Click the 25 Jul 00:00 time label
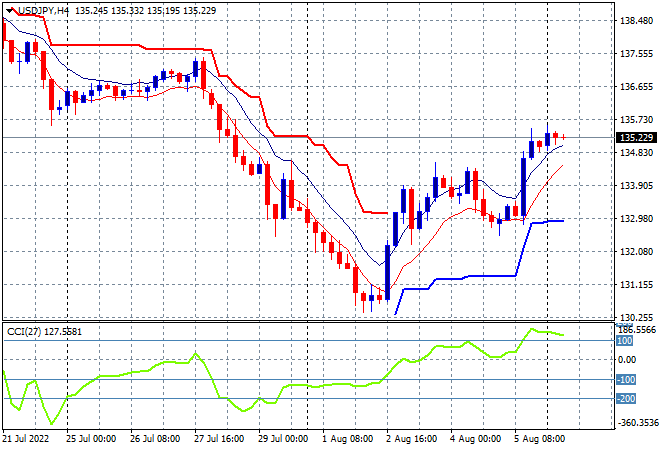 [x=91, y=439]
